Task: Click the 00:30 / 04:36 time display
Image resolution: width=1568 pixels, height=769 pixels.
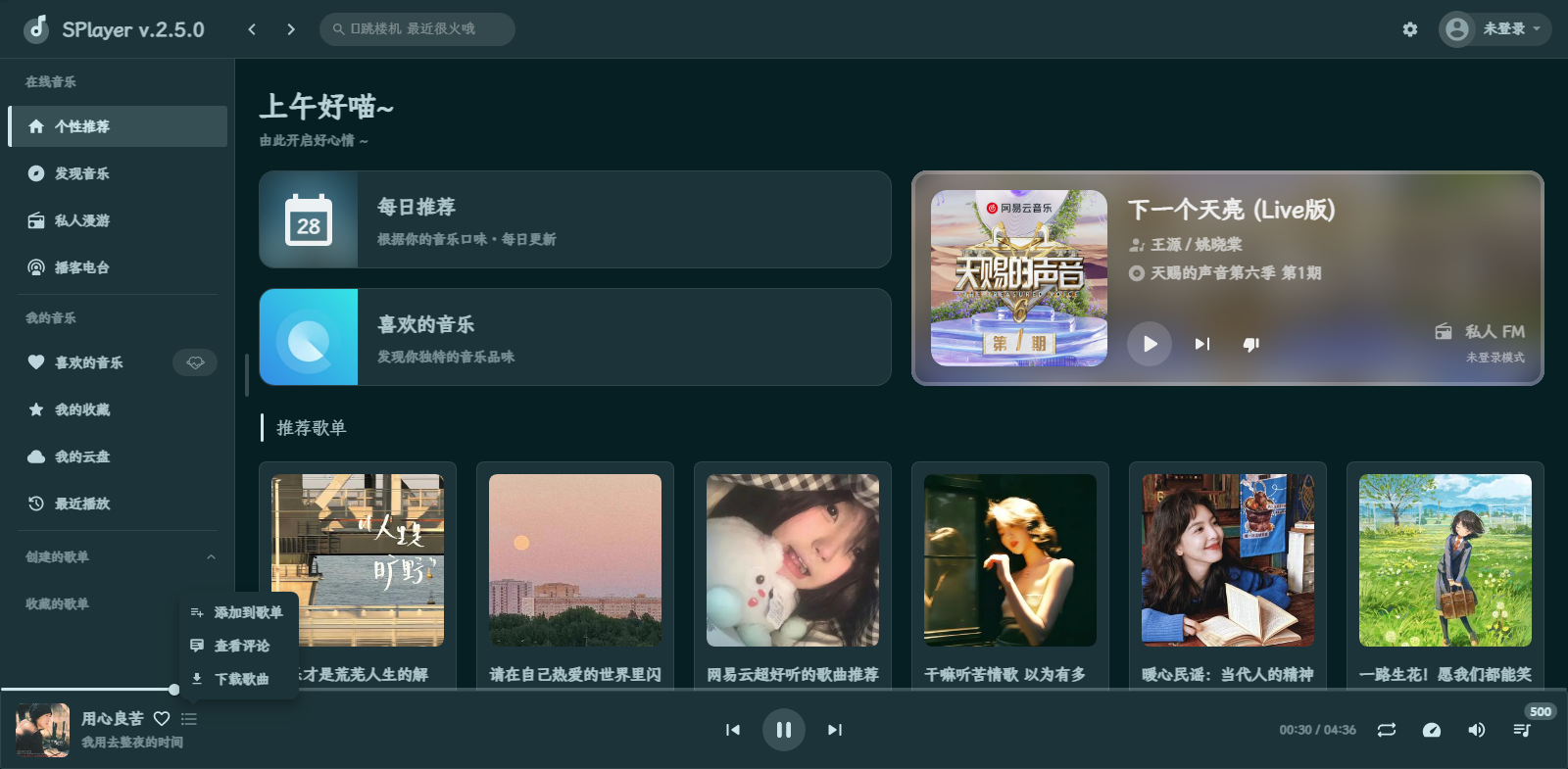Action: tap(1317, 730)
